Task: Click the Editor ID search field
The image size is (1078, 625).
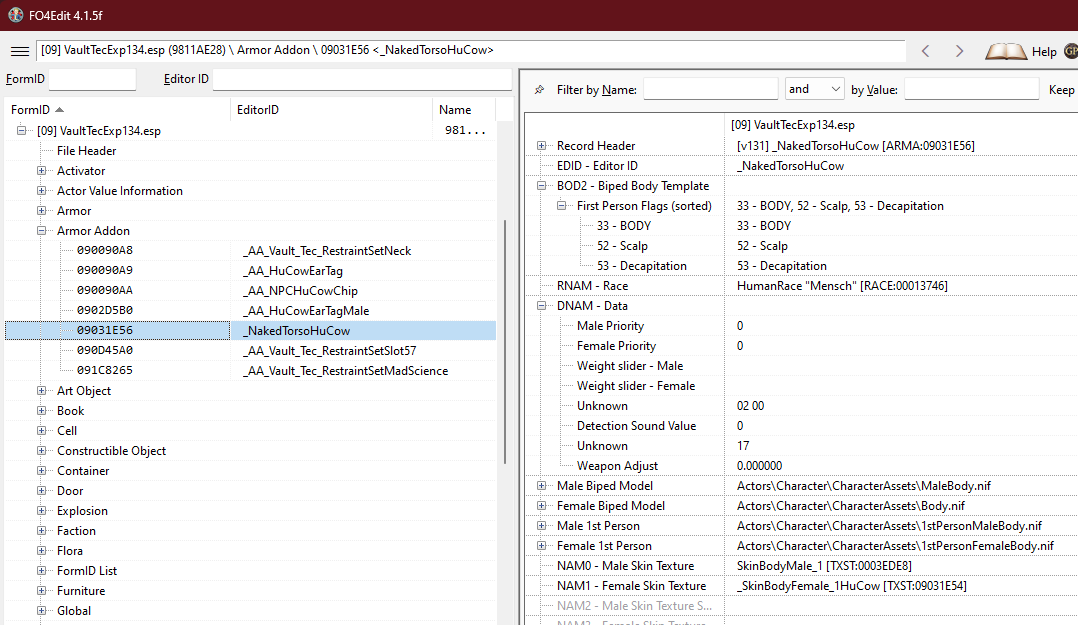Action: [x=362, y=79]
